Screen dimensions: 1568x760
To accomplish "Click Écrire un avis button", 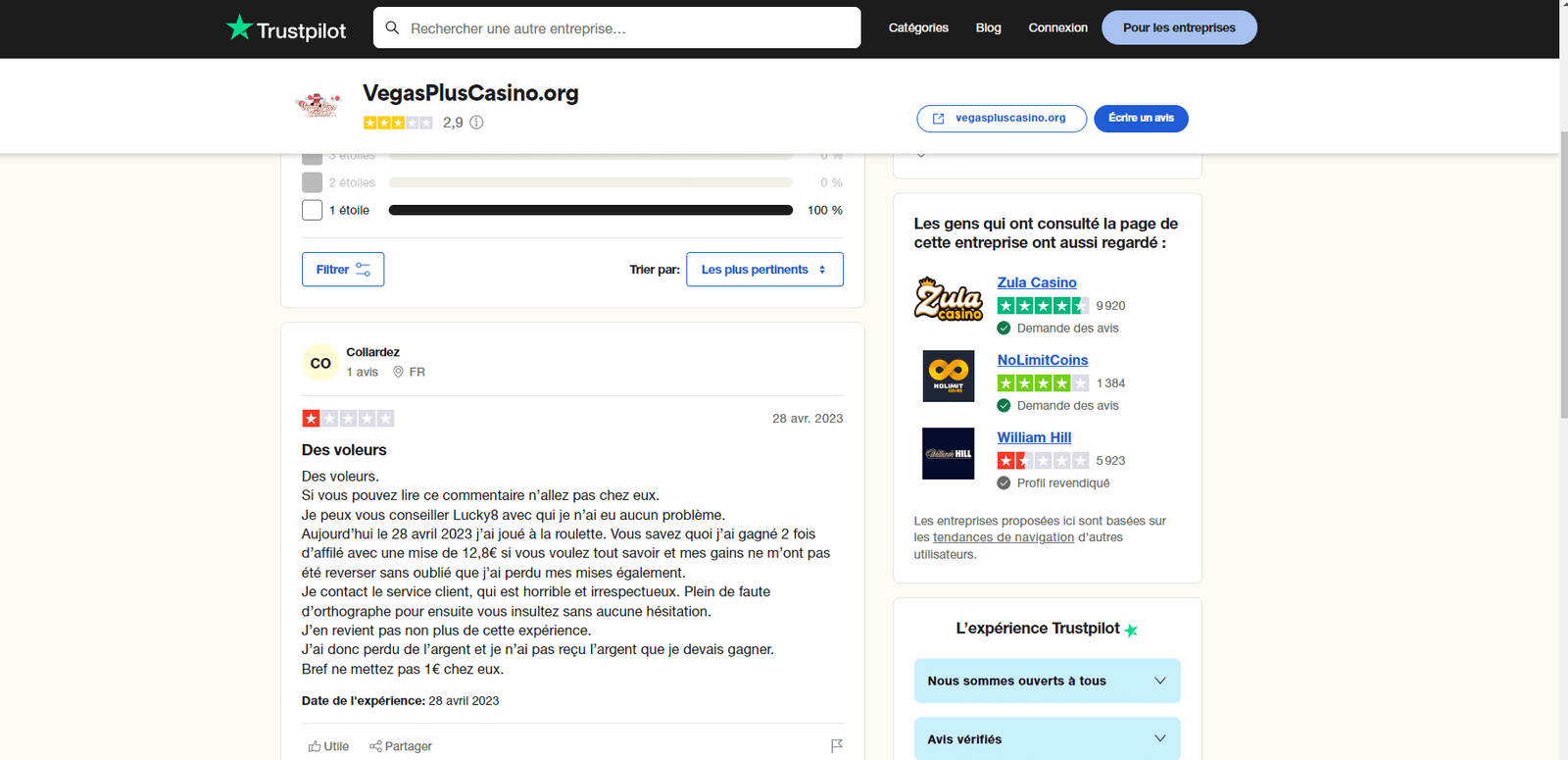I will click(1141, 119).
